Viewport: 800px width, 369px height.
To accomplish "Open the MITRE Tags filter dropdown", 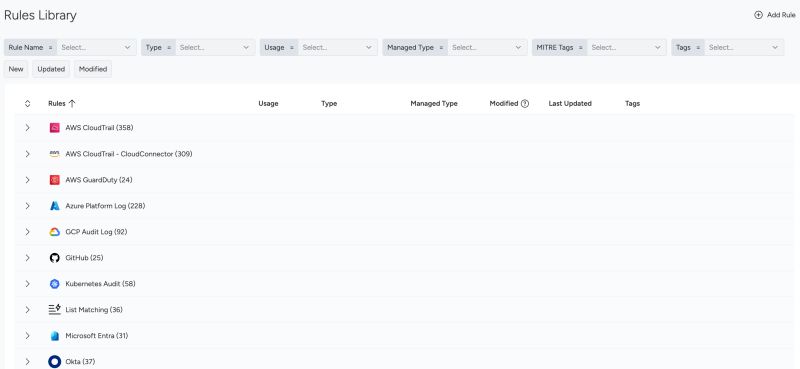I will pyautogui.click(x=627, y=47).
